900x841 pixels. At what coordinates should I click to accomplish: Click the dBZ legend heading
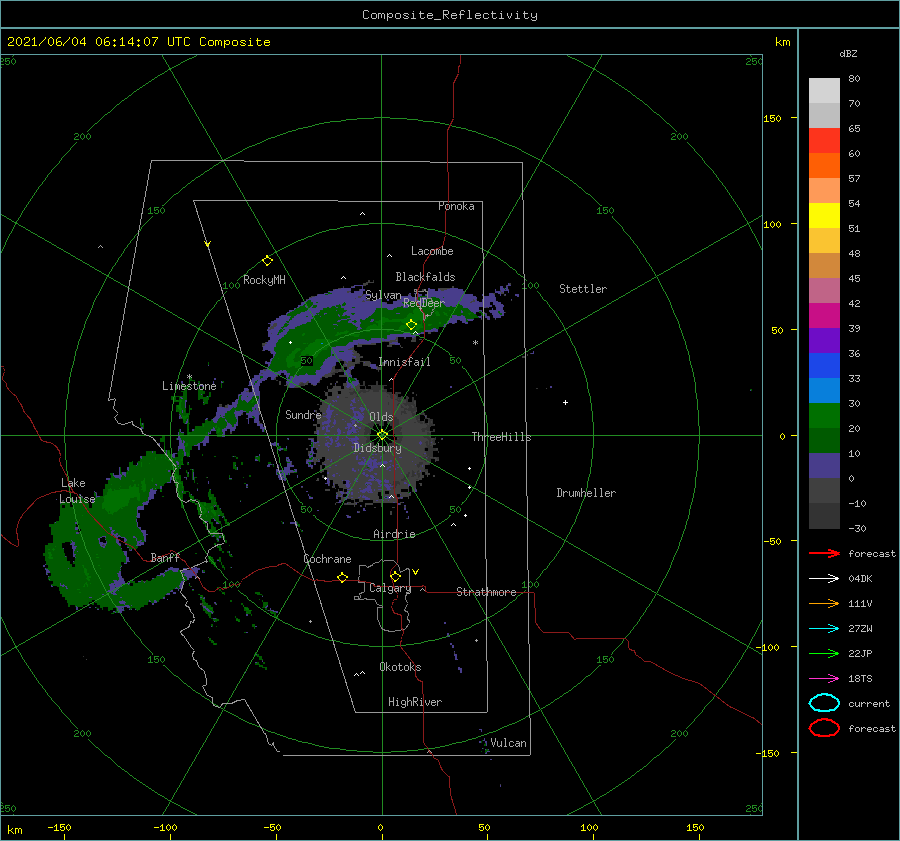(x=848, y=54)
